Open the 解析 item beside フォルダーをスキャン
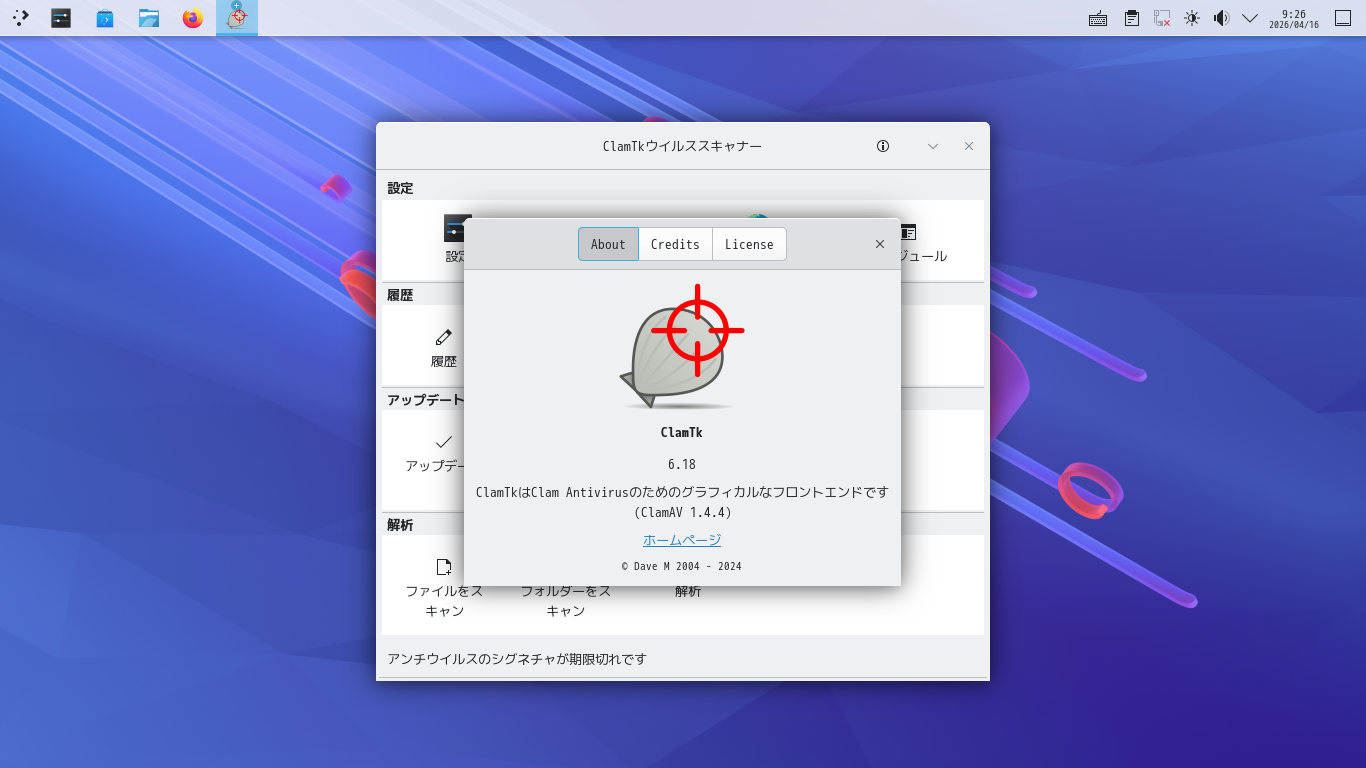1366x768 pixels. (688, 591)
